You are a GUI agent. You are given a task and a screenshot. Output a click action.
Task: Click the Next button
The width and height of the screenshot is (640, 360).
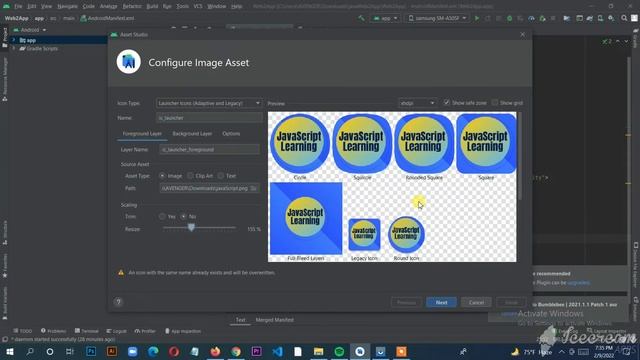coord(441,302)
